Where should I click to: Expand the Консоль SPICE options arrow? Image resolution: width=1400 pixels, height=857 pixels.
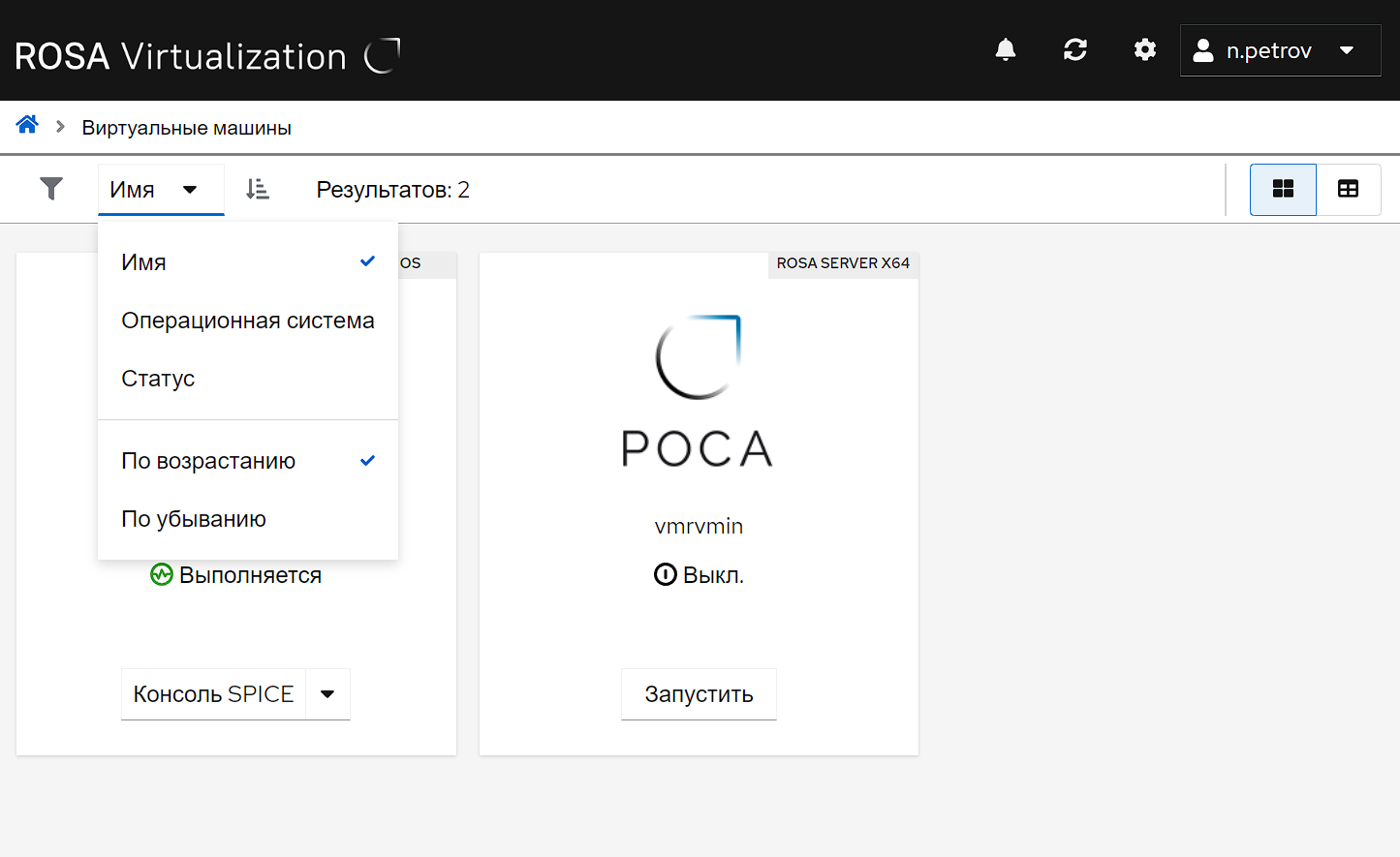pos(327,694)
